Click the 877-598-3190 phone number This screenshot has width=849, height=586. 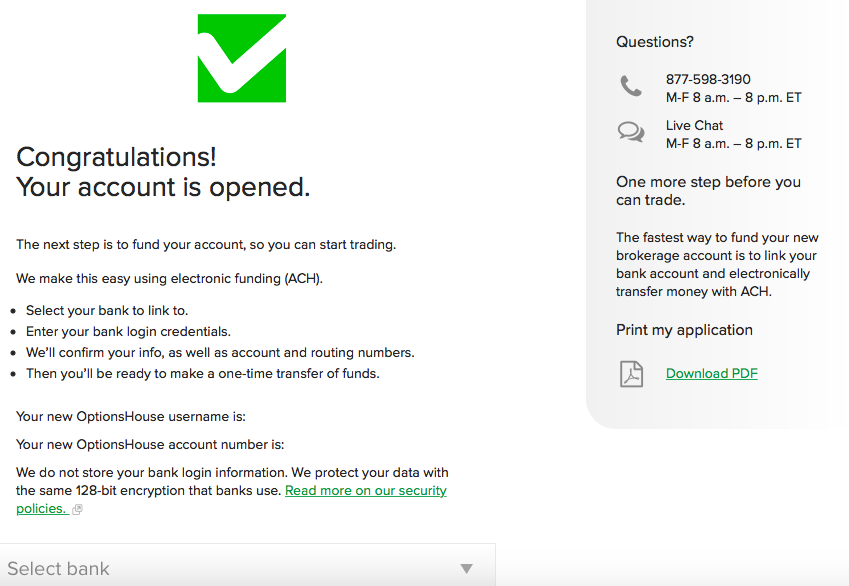tap(708, 80)
